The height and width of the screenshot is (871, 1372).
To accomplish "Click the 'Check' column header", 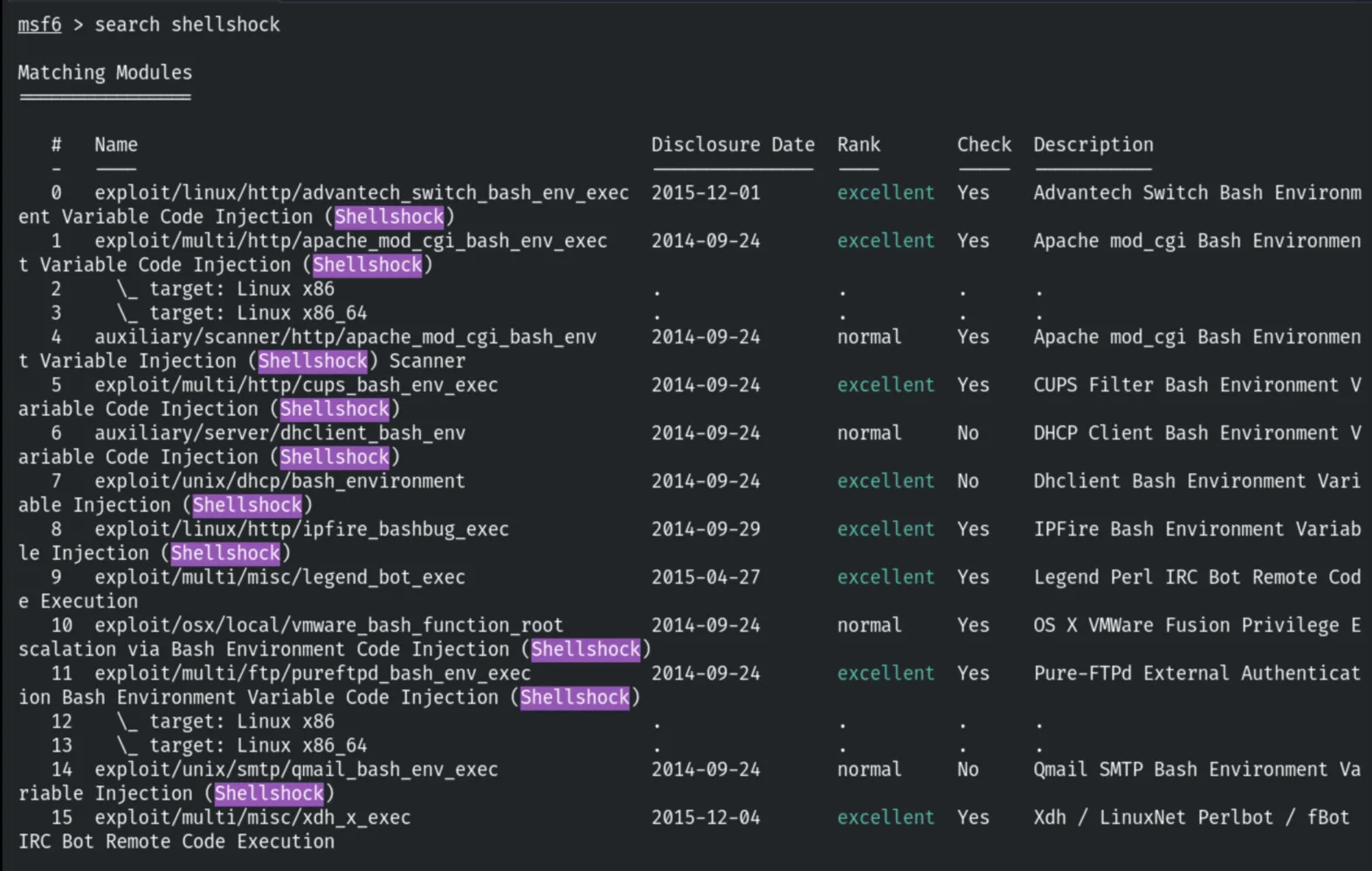I will click(983, 145).
